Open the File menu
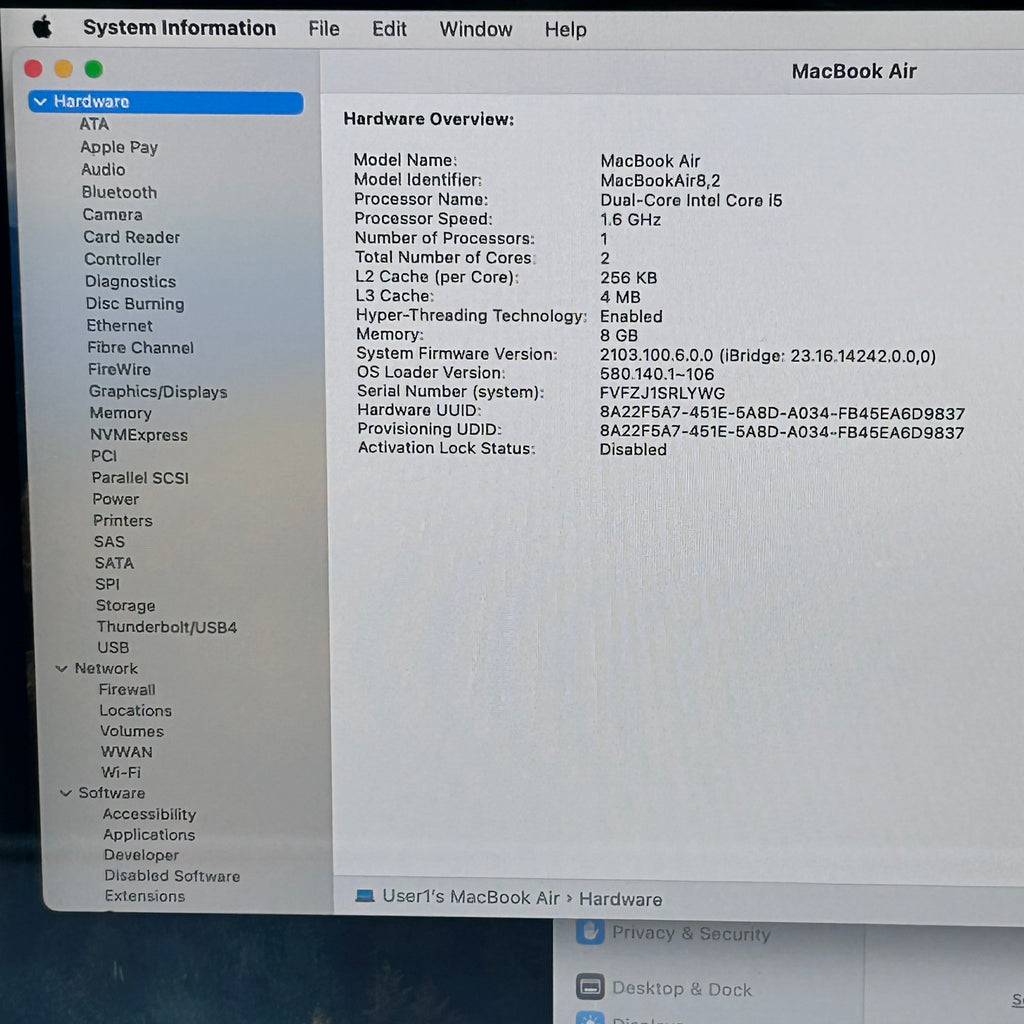Image resolution: width=1024 pixels, height=1024 pixels. (x=324, y=29)
